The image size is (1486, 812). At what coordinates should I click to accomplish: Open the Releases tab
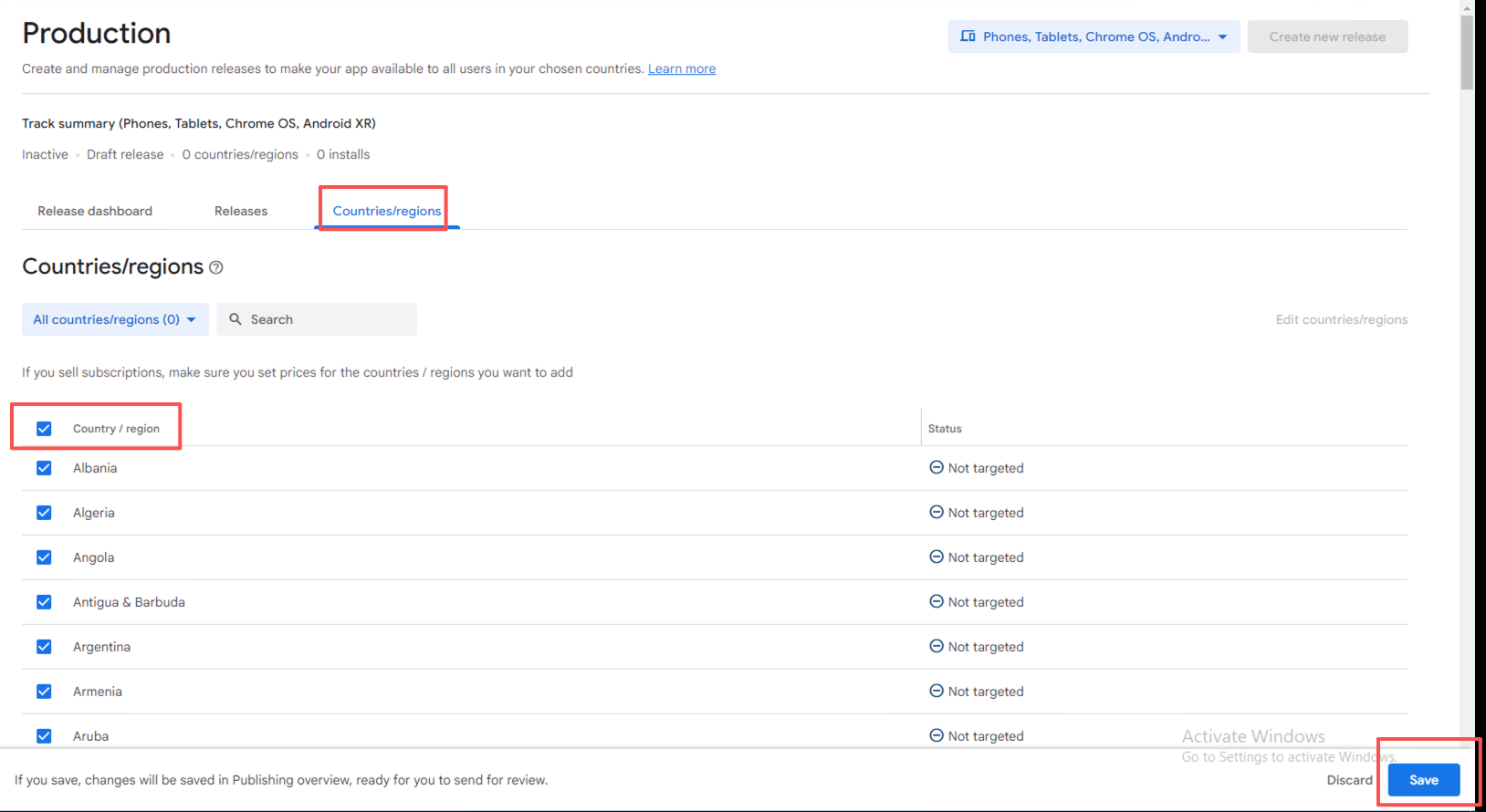241,211
